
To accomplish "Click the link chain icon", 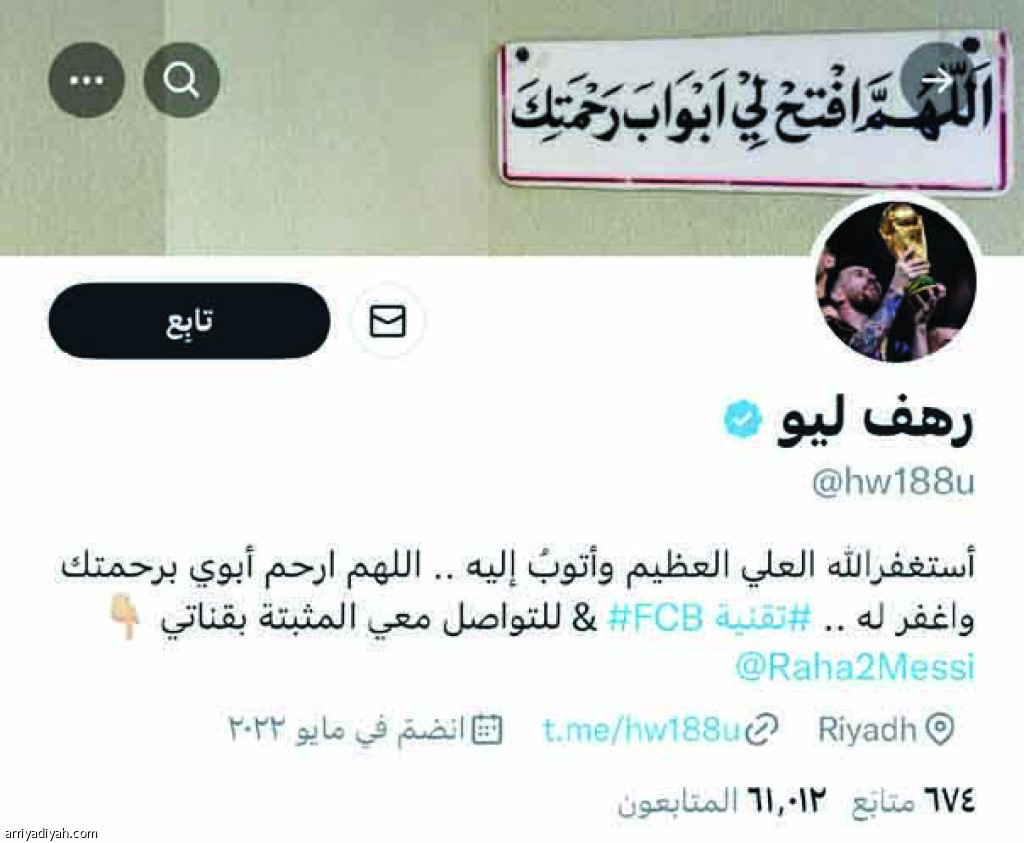I will point(761,729).
